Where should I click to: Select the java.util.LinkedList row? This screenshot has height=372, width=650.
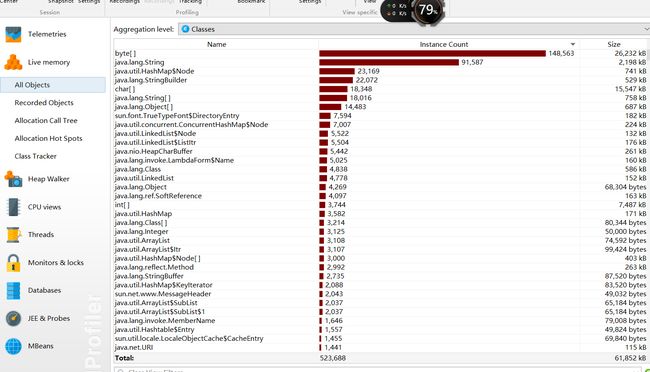(381, 178)
